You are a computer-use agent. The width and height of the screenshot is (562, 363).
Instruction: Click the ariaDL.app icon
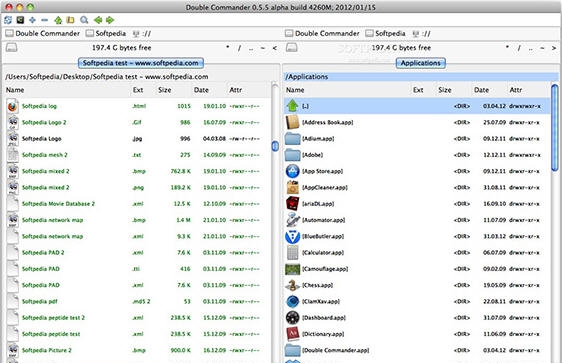(x=292, y=204)
